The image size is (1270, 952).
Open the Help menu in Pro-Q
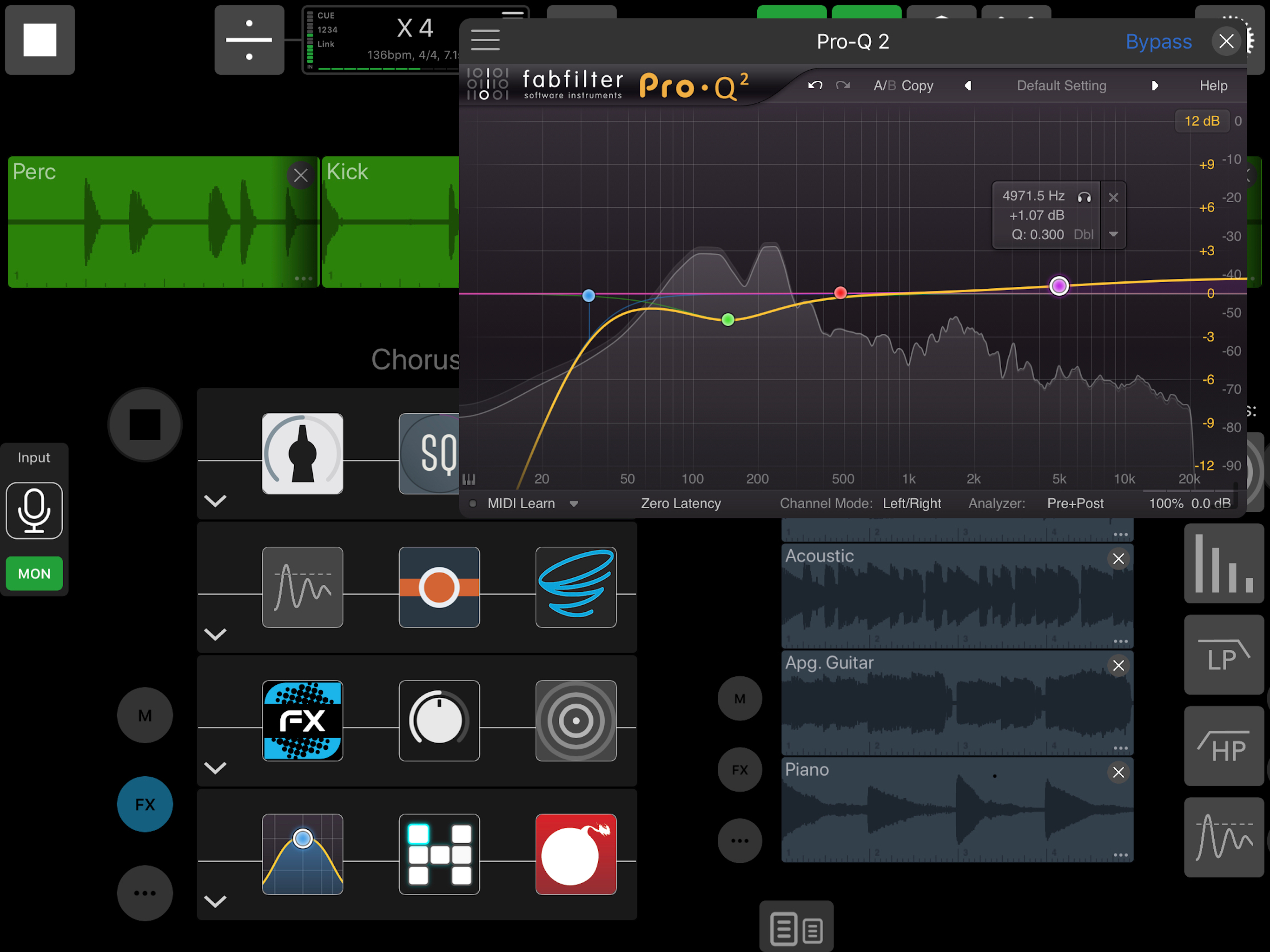(x=1212, y=86)
